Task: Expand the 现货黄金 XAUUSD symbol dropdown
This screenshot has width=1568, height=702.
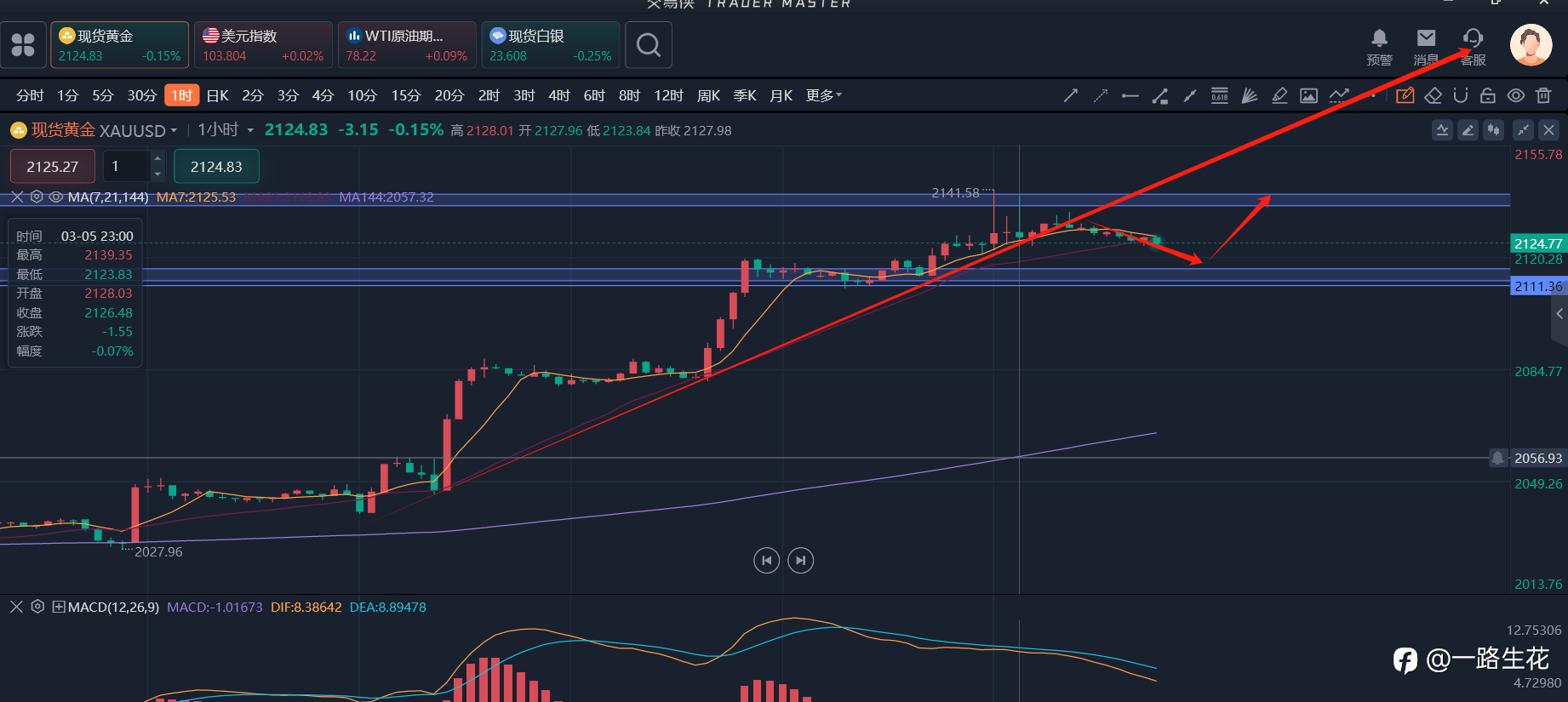Action: [174, 130]
